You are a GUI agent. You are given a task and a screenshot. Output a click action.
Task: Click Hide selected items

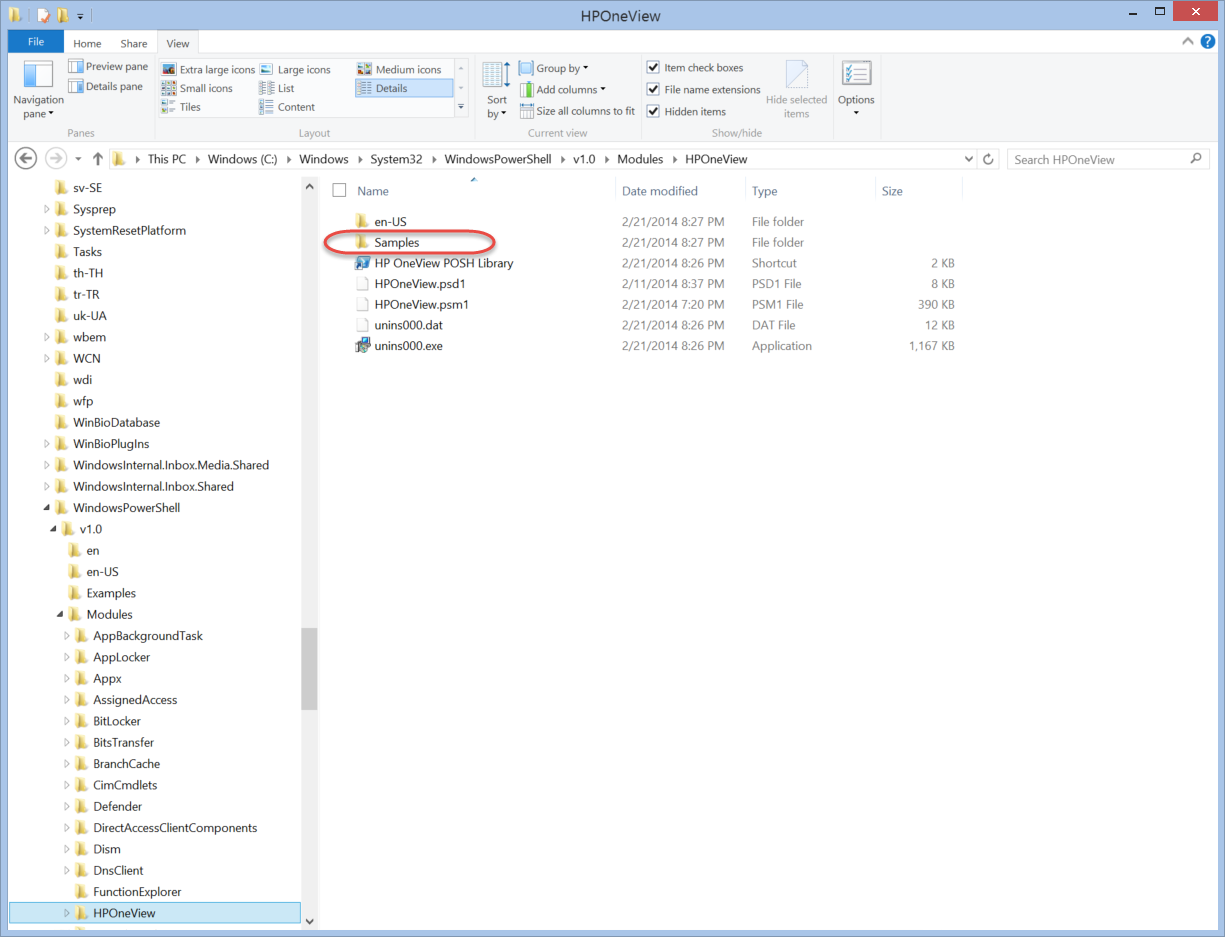(796, 90)
